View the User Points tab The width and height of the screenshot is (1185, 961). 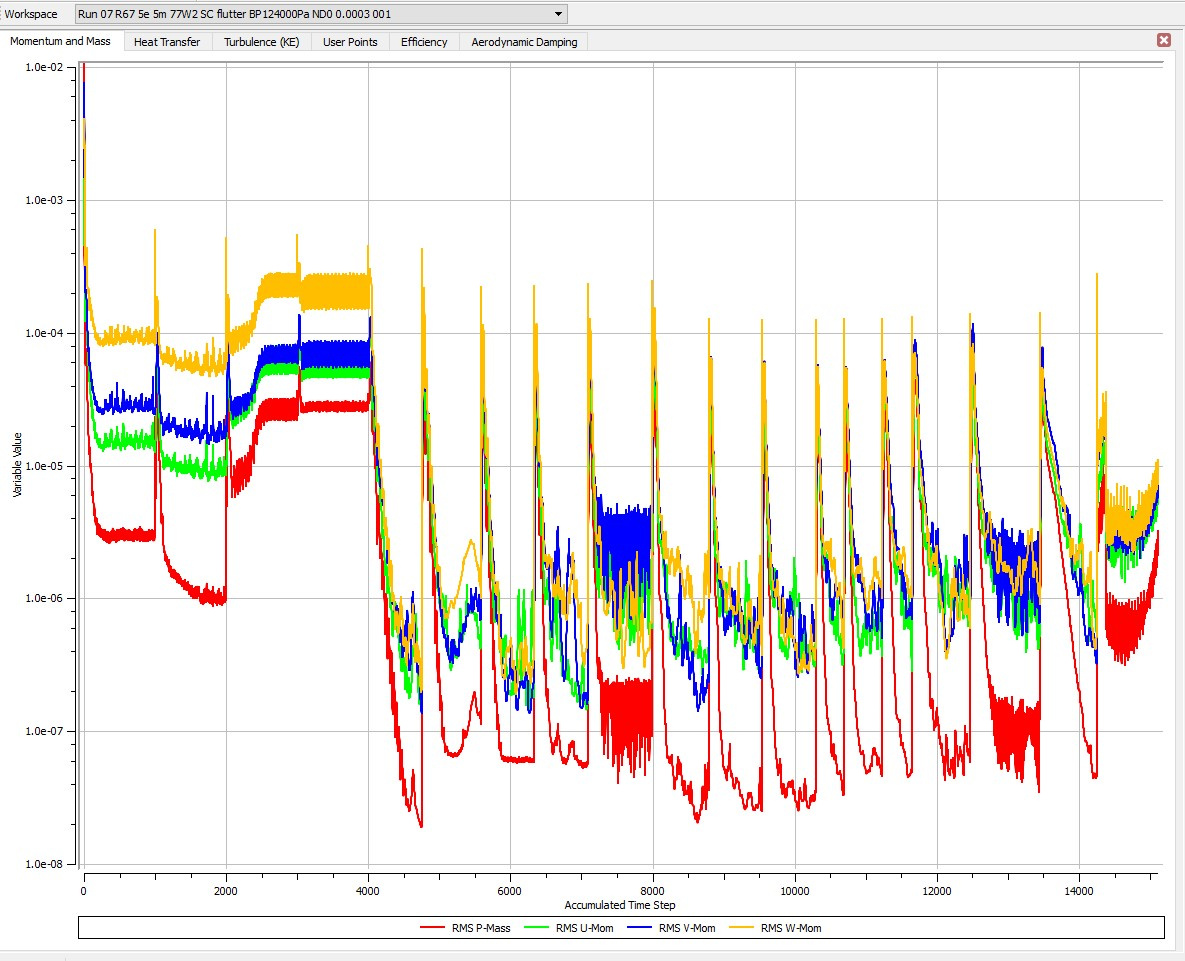348,42
